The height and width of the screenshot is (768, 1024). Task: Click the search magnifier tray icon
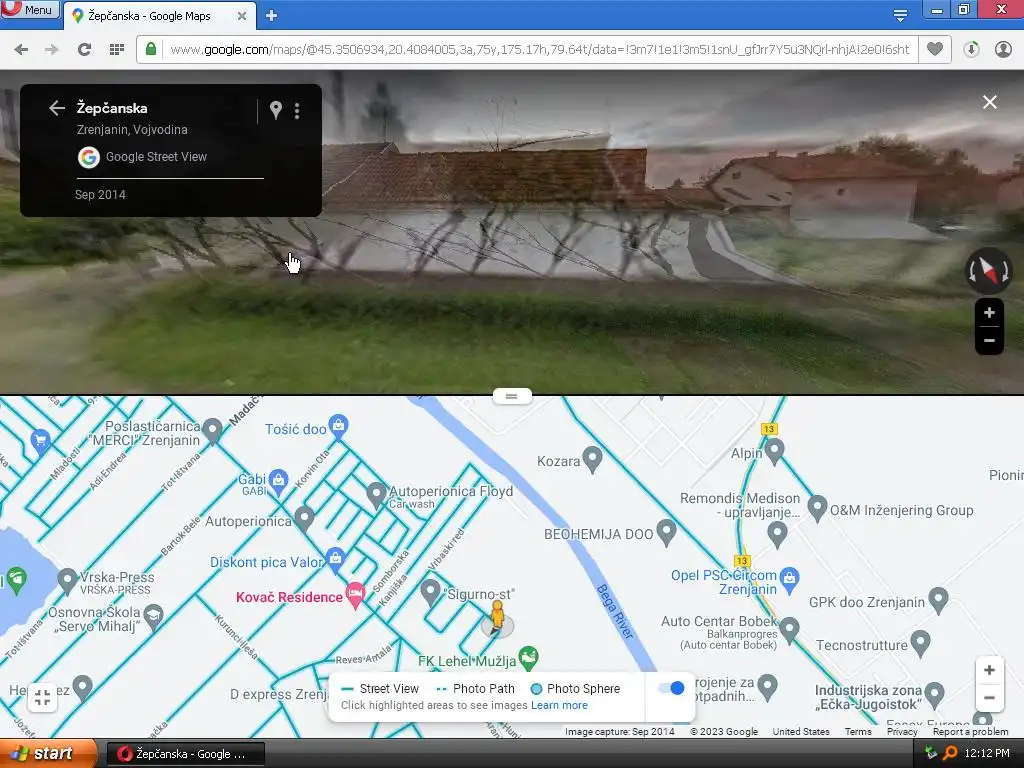(950, 754)
